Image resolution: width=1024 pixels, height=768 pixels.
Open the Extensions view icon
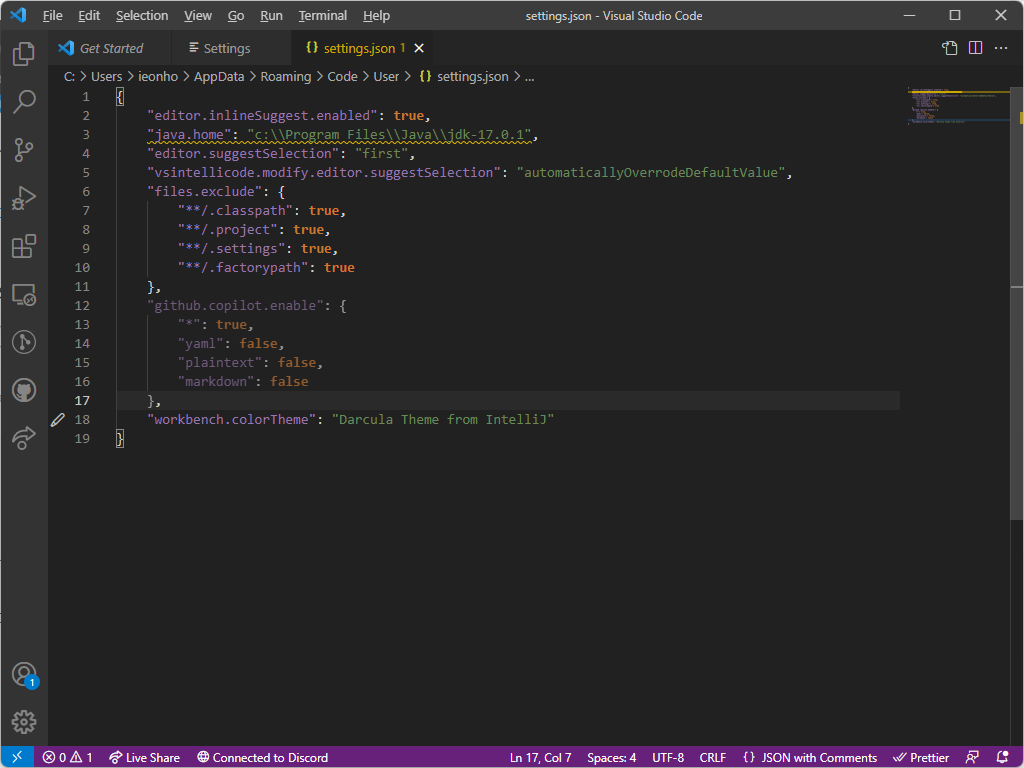pyautogui.click(x=24, y=246)
